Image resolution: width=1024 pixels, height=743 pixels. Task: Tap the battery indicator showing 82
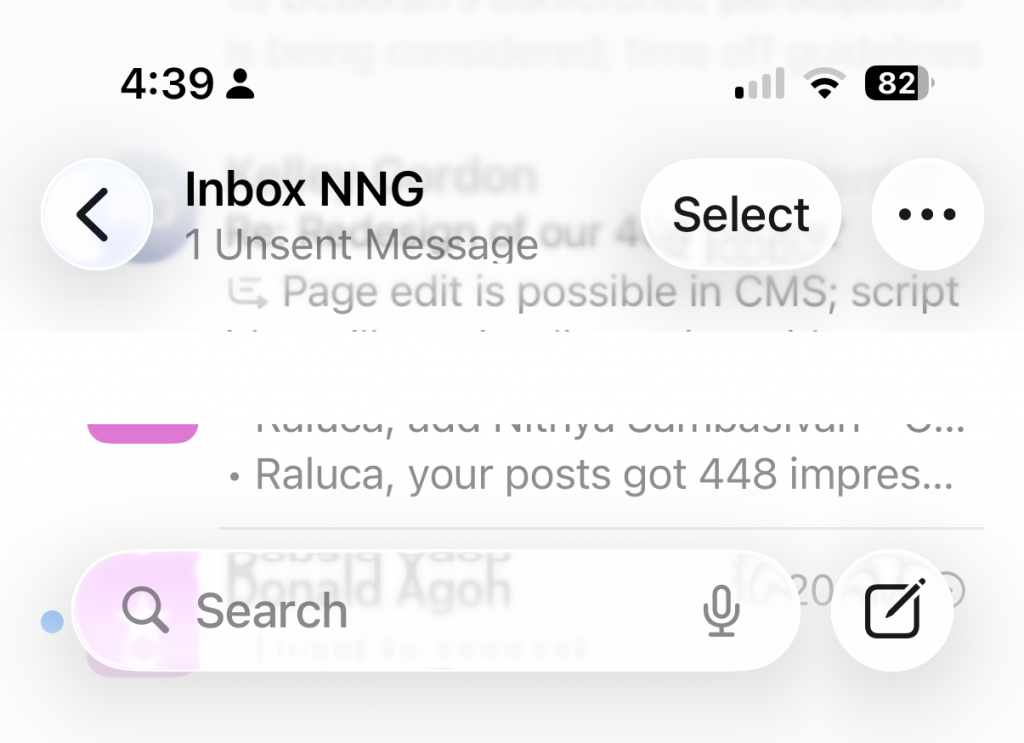pyautogui.click(x=899, y=84)
